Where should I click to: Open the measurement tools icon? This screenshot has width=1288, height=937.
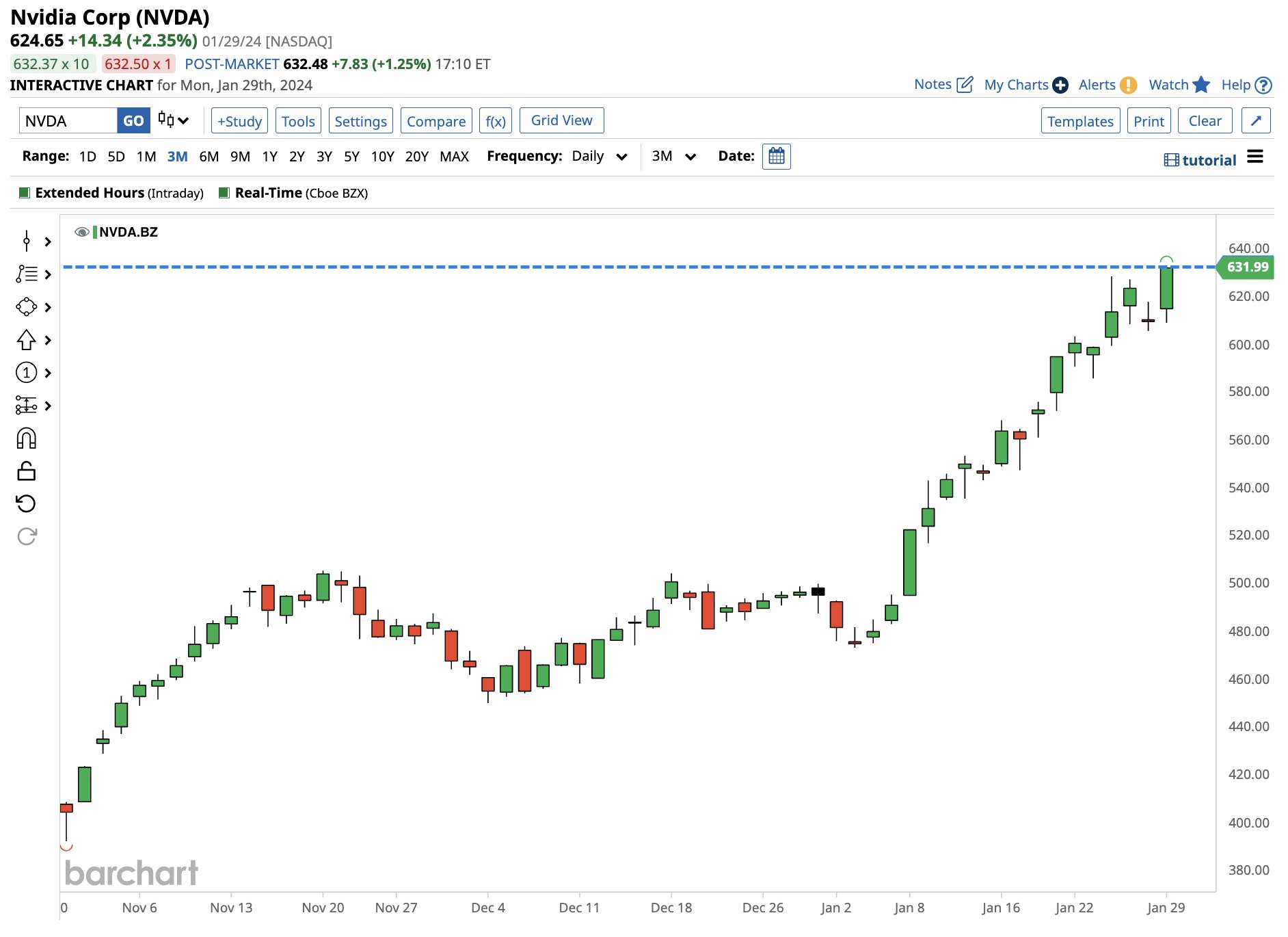coord(27,406)
